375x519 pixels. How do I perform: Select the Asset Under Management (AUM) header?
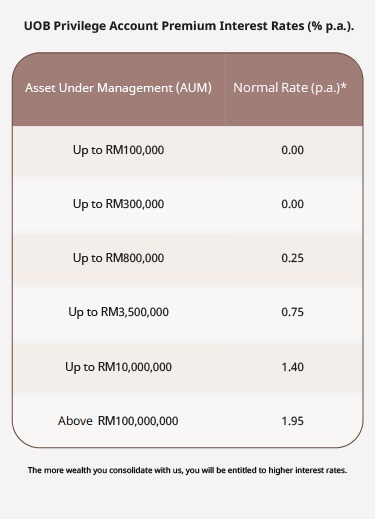point(118,88)
